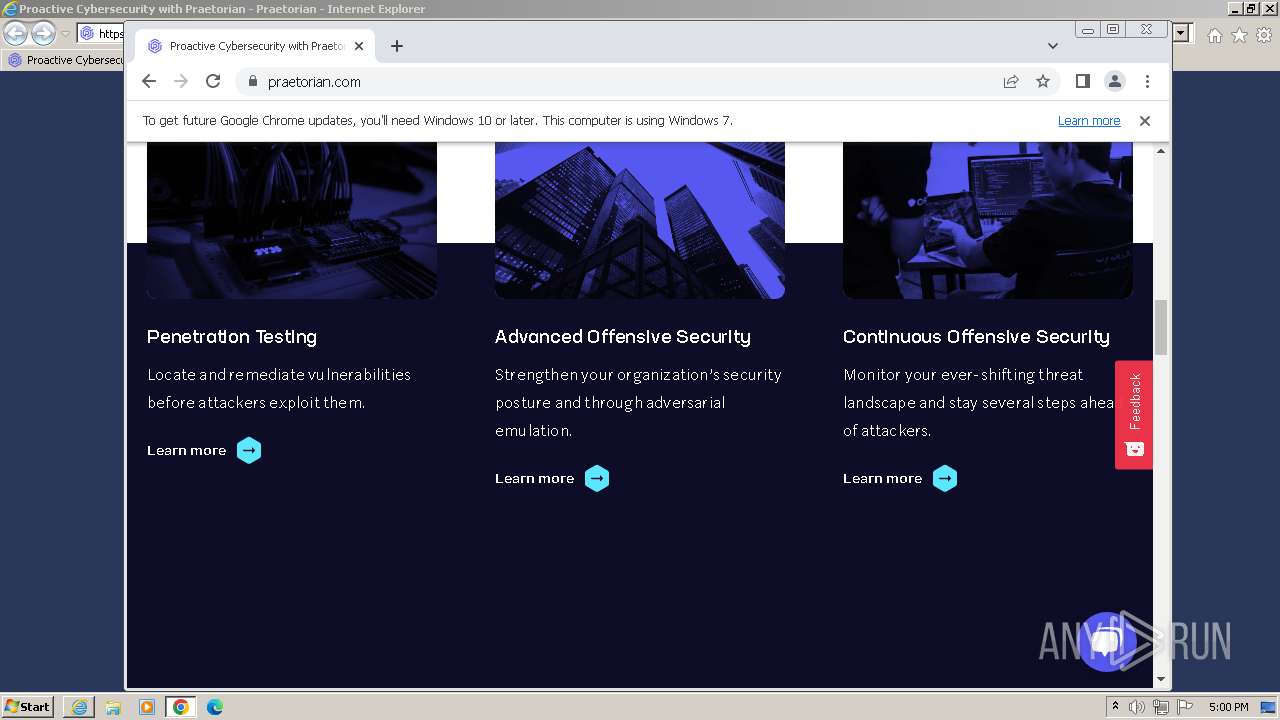Launch Internet Explorer from taskbar

pos(79,707)
